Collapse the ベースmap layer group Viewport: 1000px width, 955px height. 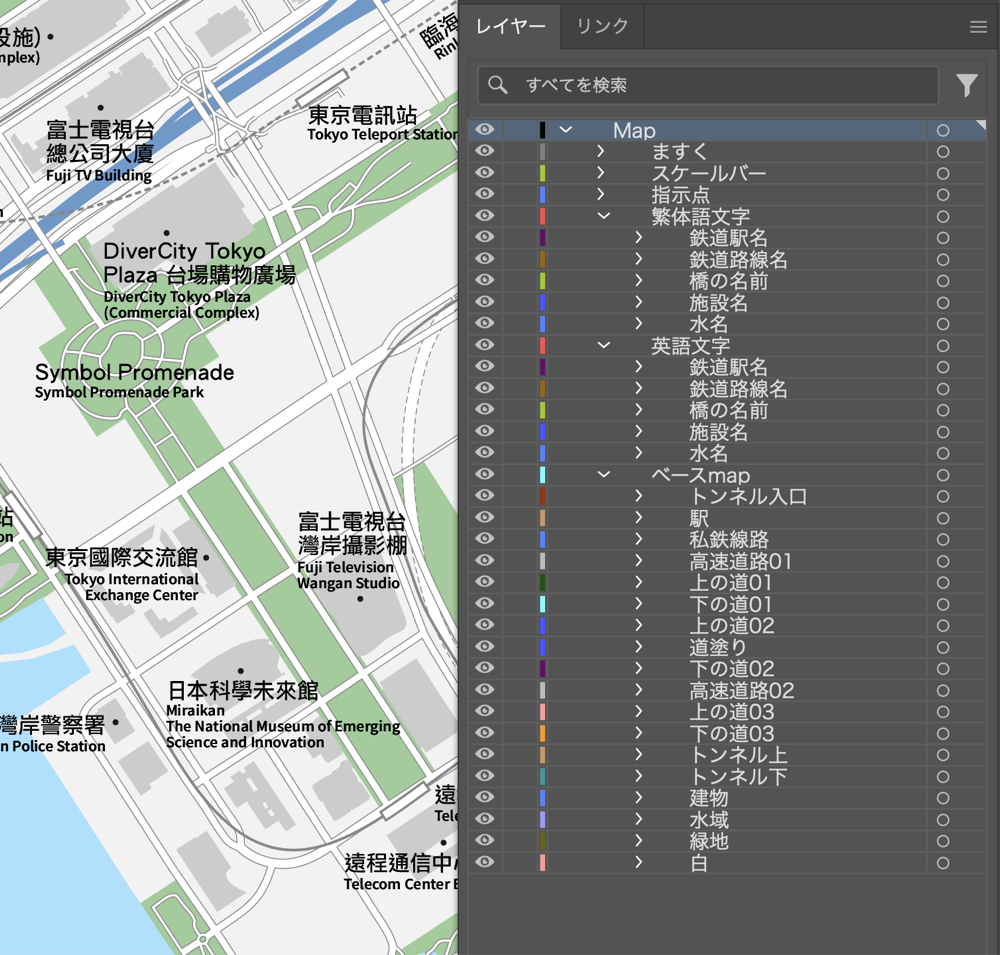[x=603, y=475]
